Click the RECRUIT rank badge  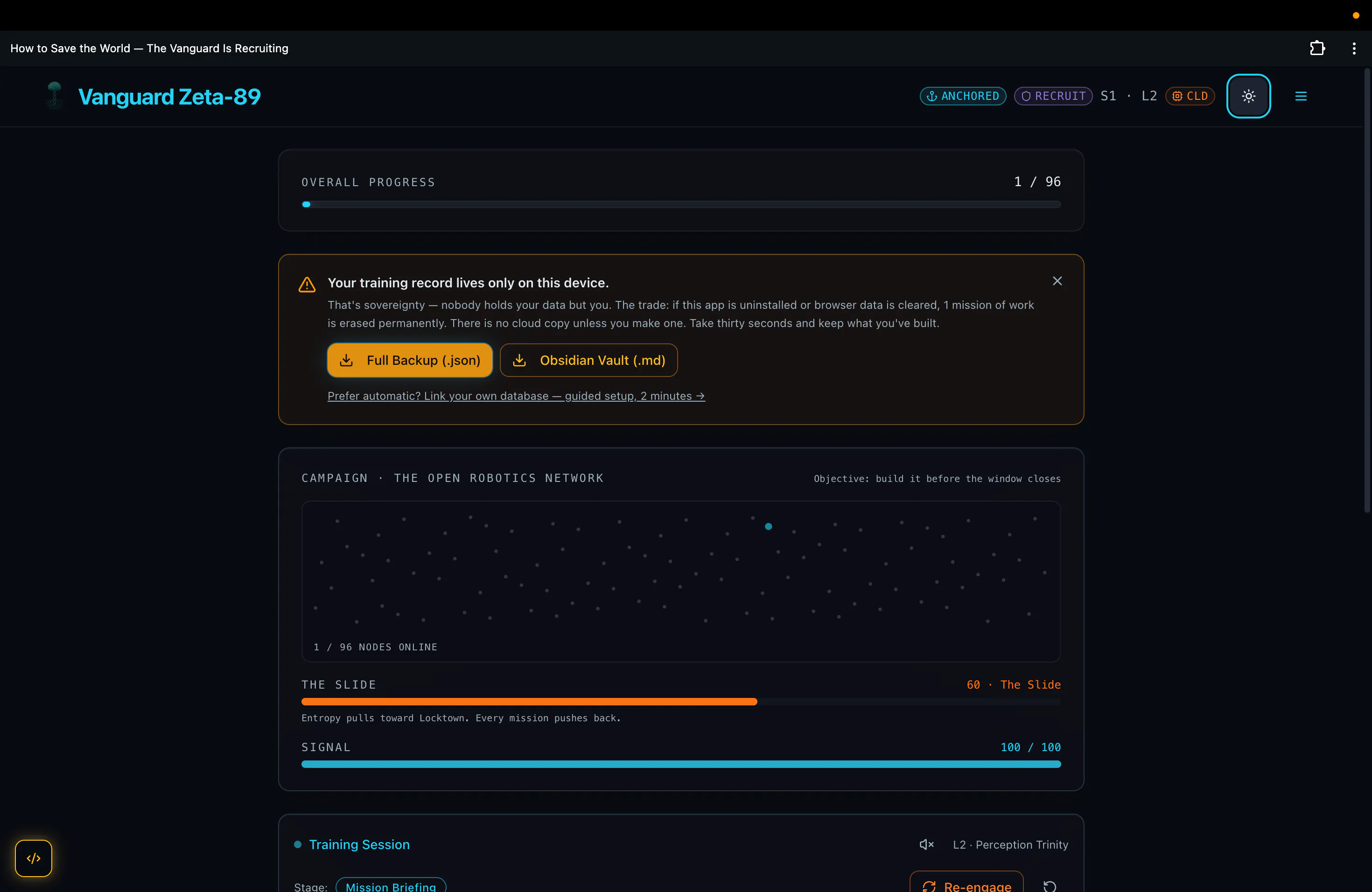point(1053,96)
